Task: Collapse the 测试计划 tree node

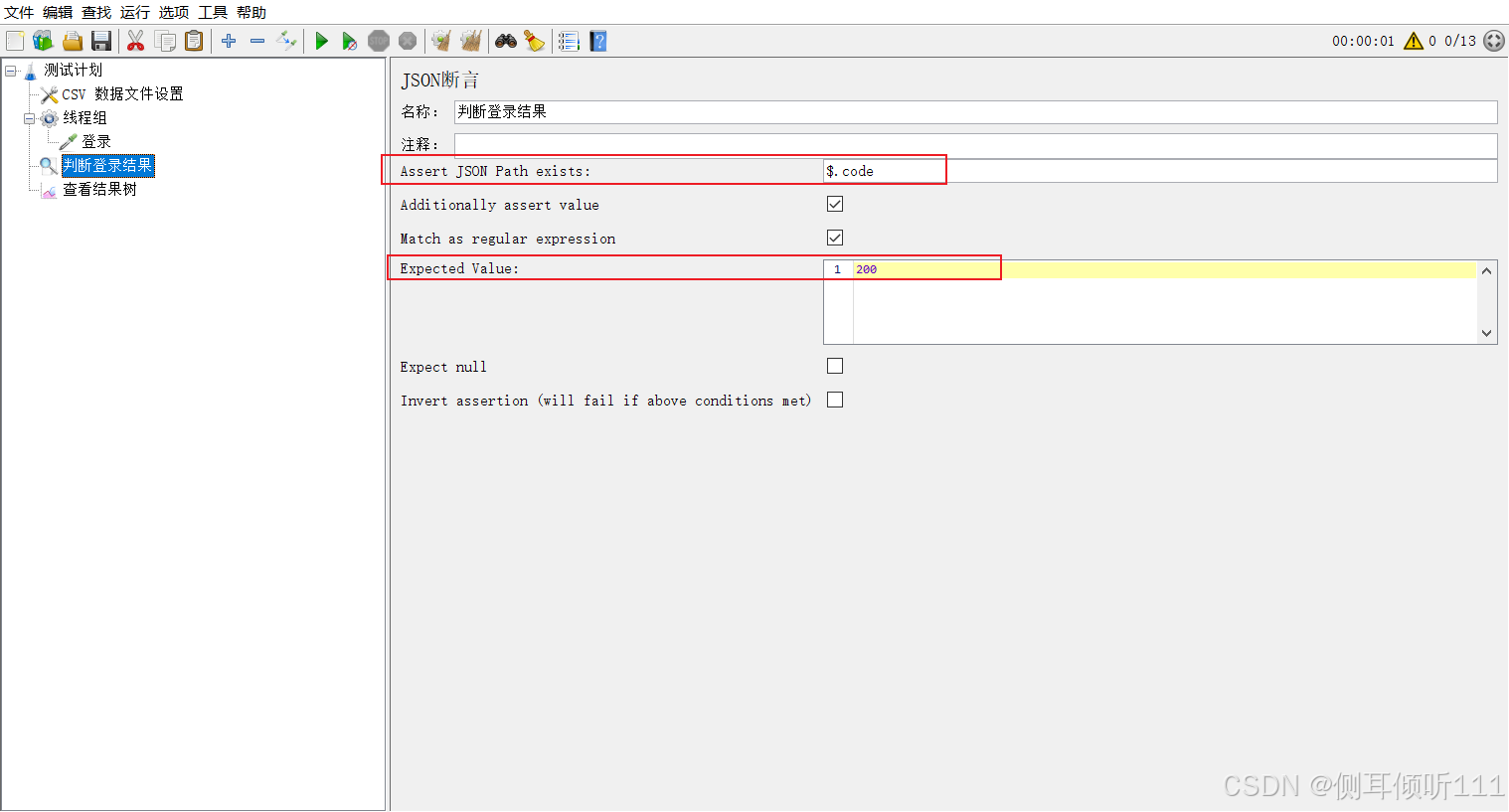Action: point(11,71)
